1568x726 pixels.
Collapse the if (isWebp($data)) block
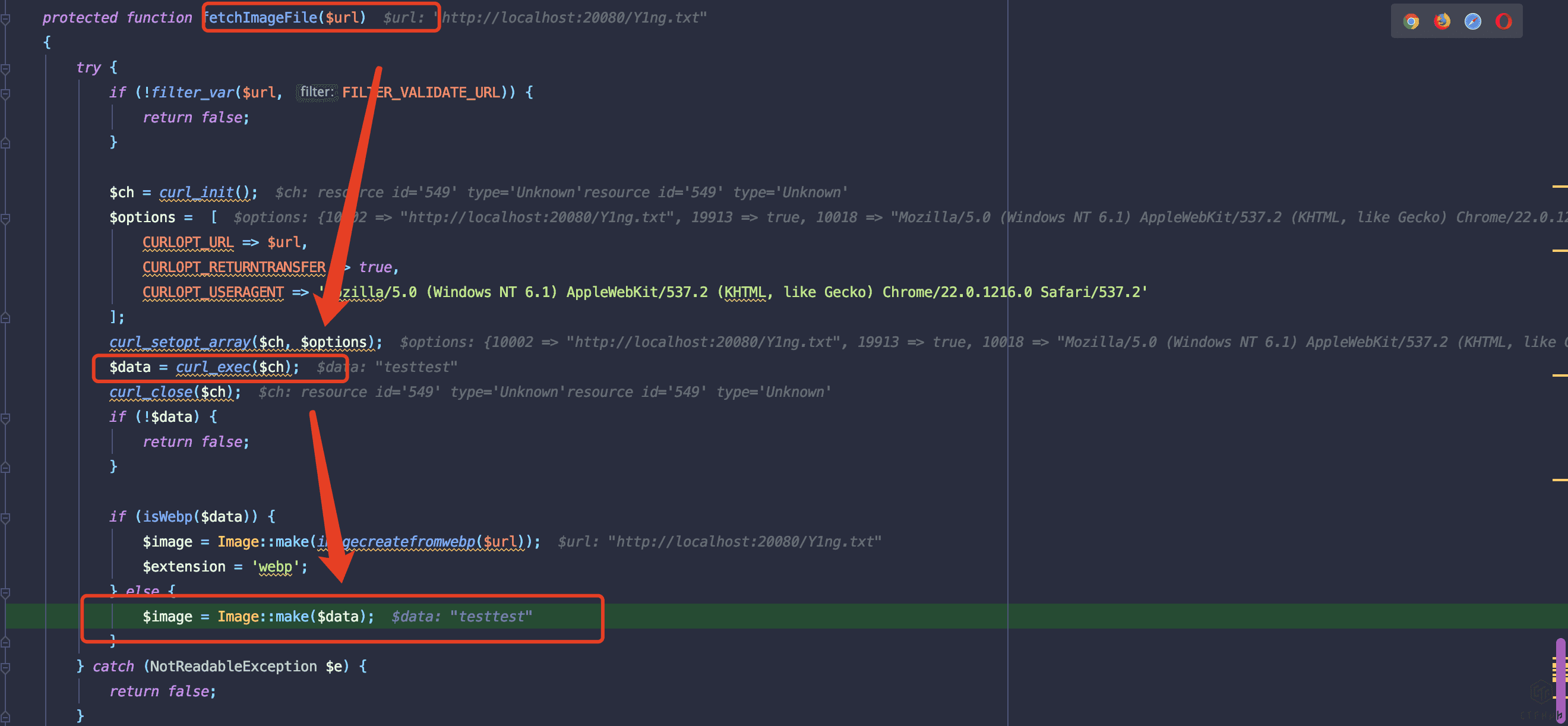coord(5,517)
